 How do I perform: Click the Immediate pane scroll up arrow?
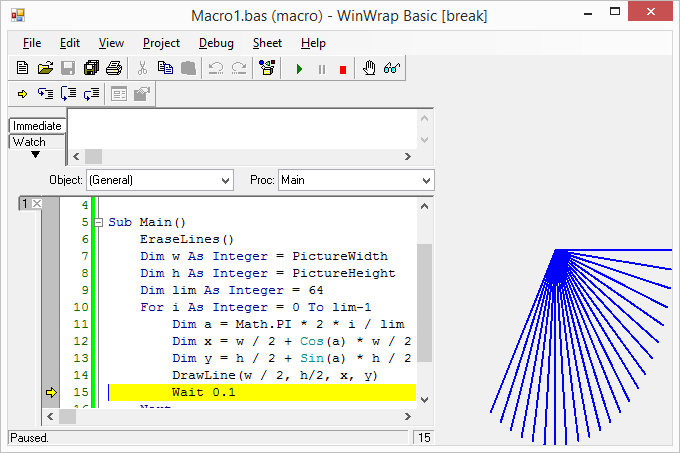[x=425, y=118]
